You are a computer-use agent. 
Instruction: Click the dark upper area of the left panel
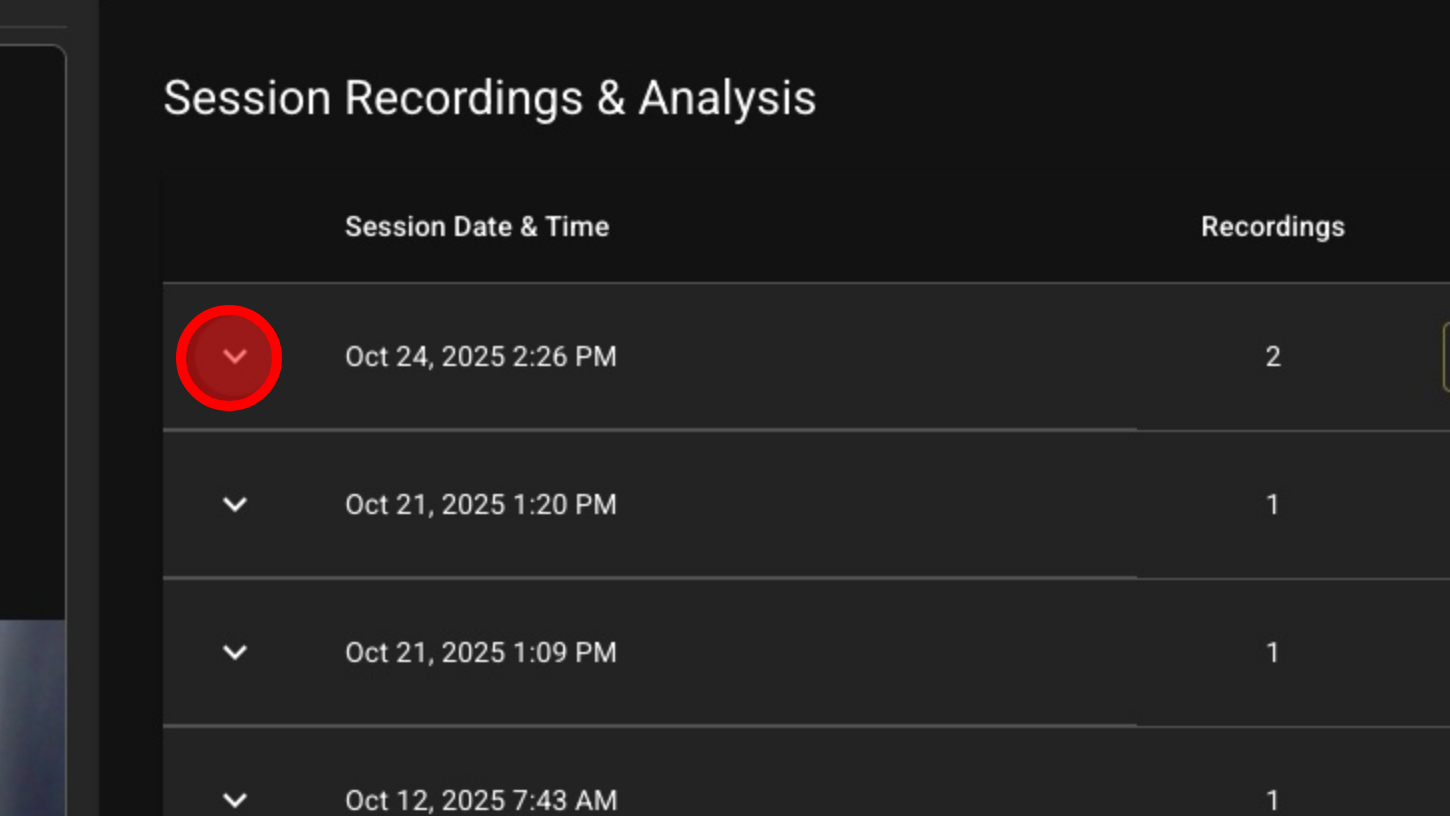click(32, 330)
